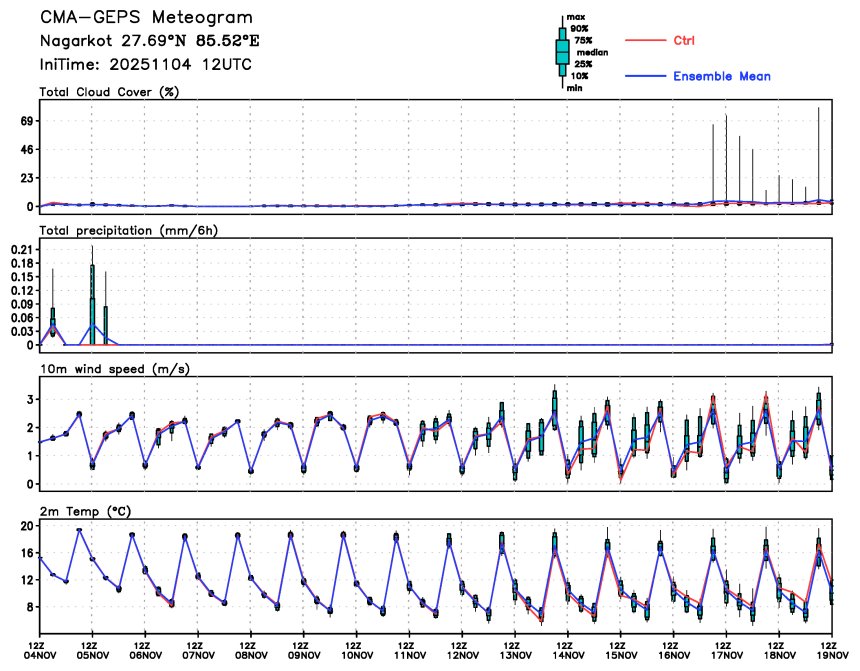
Task: Click the Ensemble Mean legend label
Action: pos(722,76)
